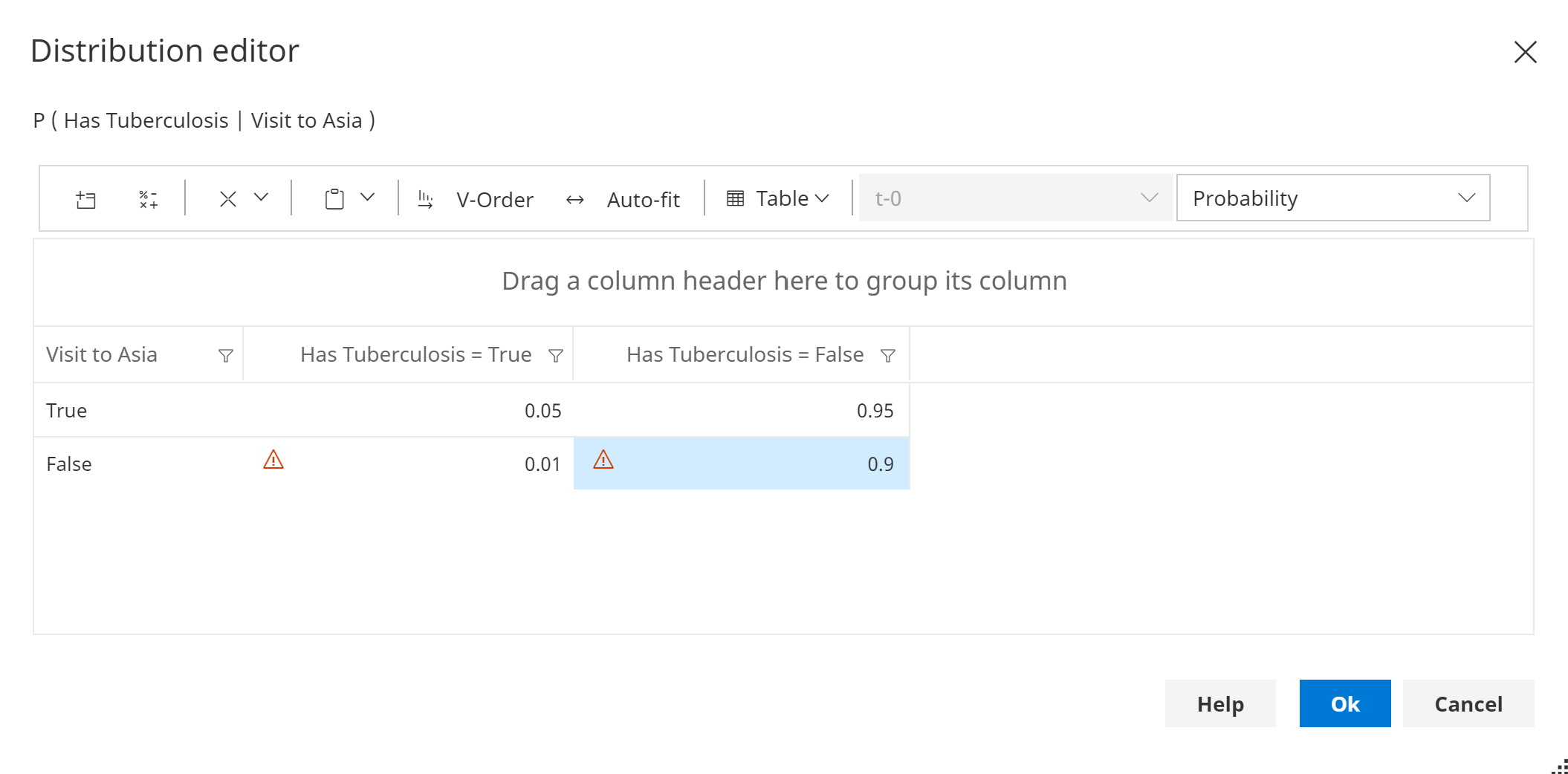
Task: Click the clipboard paste icon
Action: tap(334, 199)
